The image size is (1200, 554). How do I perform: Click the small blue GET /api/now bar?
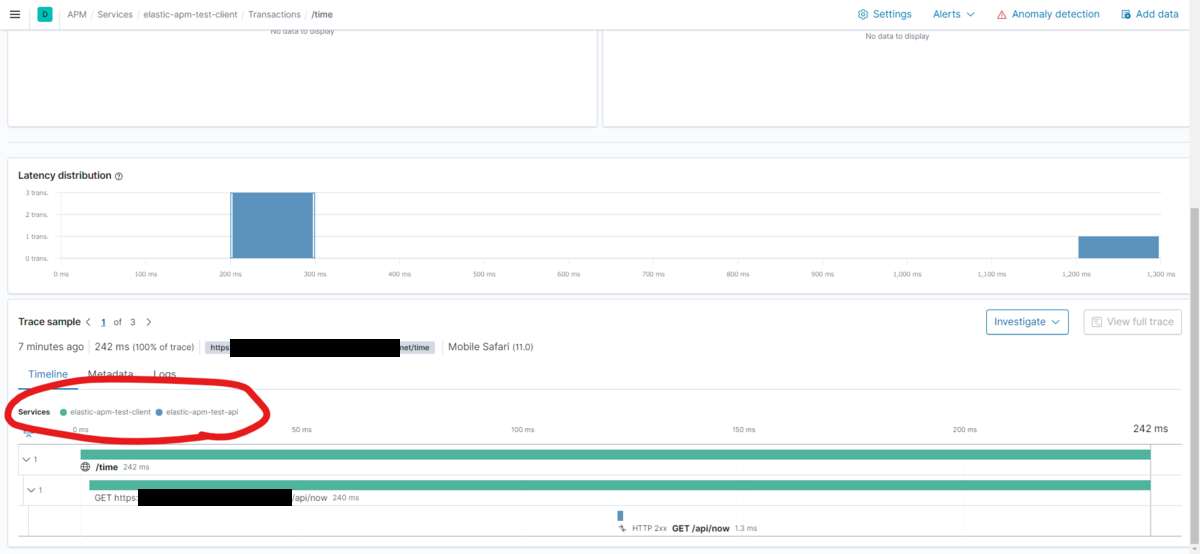pos(620,516)
